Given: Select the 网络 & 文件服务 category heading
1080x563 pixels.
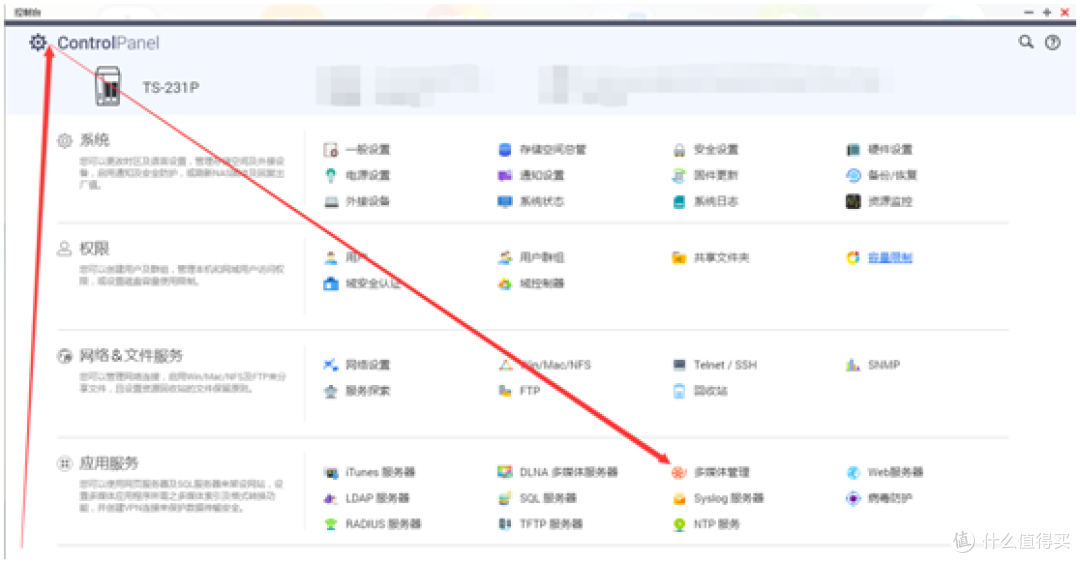Looking at the screenshot, I should coord(130,356).
